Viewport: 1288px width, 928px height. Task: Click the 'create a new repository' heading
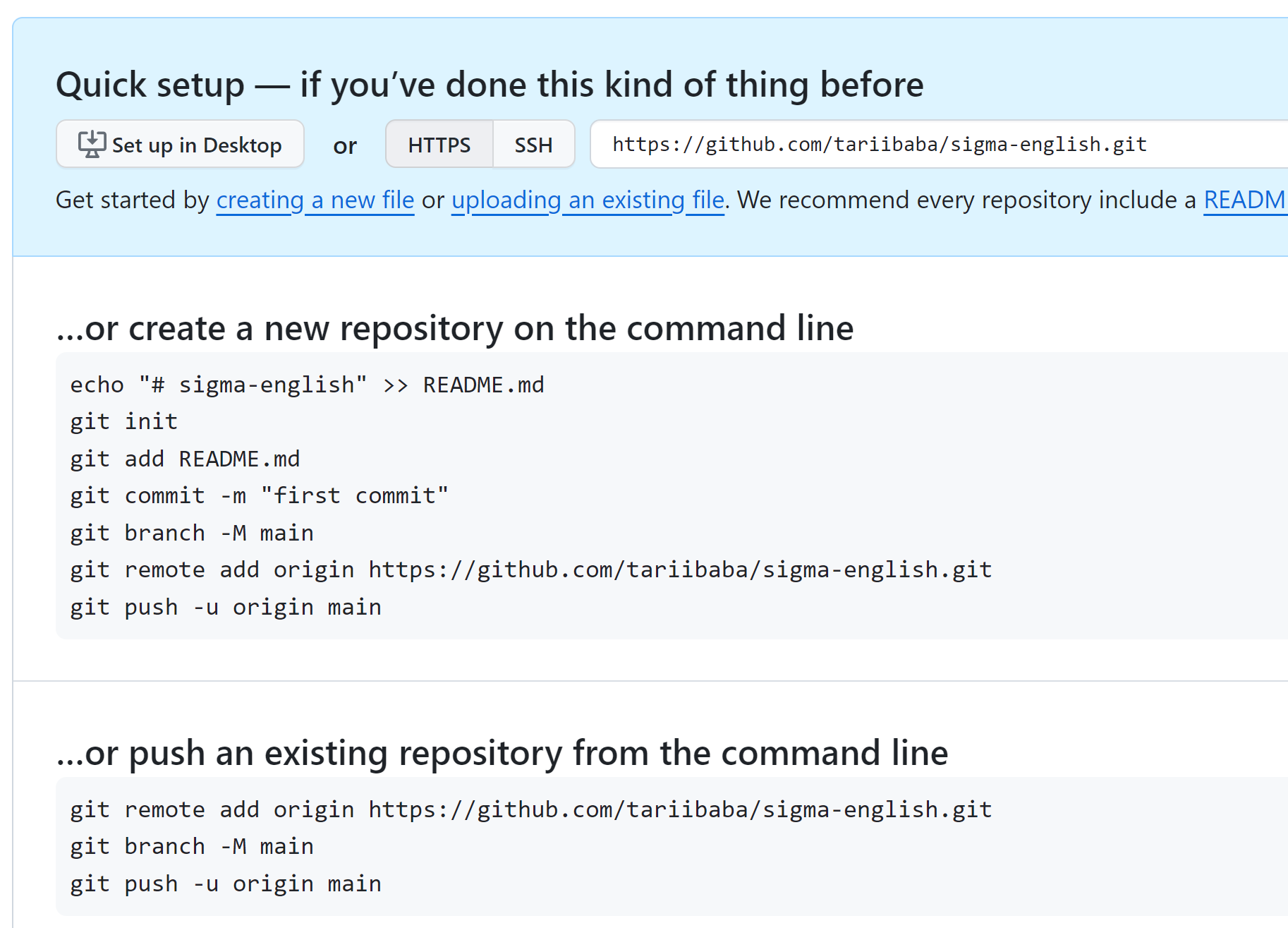tap(455, 329)
